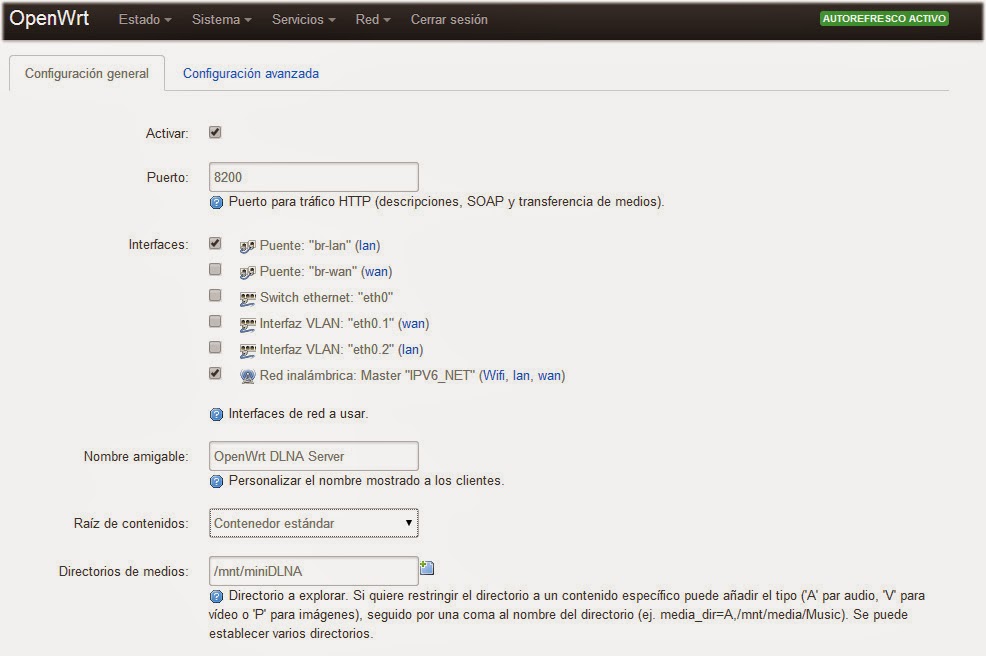Click the Puerto input field

(x=313, y=177)
